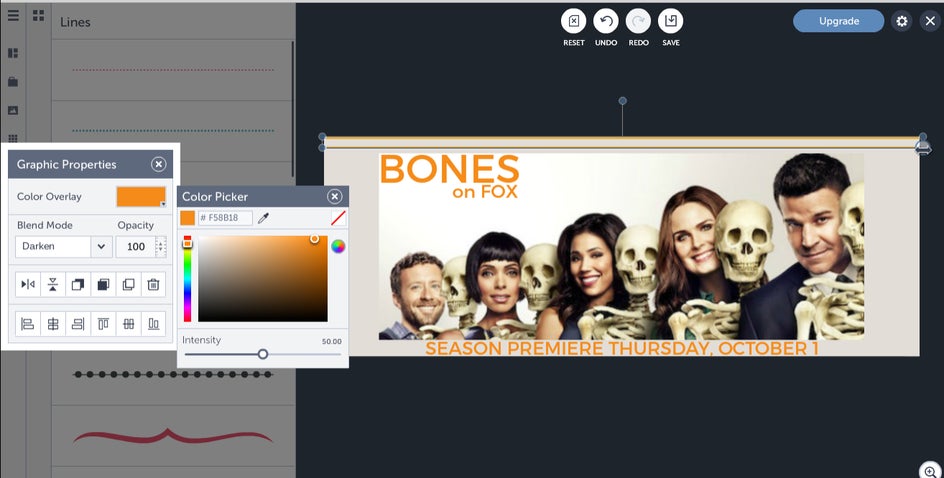Screen dimensions: 944x478
Task: Open the layouts sidebar icon
Action: click(x=13, y=53)
